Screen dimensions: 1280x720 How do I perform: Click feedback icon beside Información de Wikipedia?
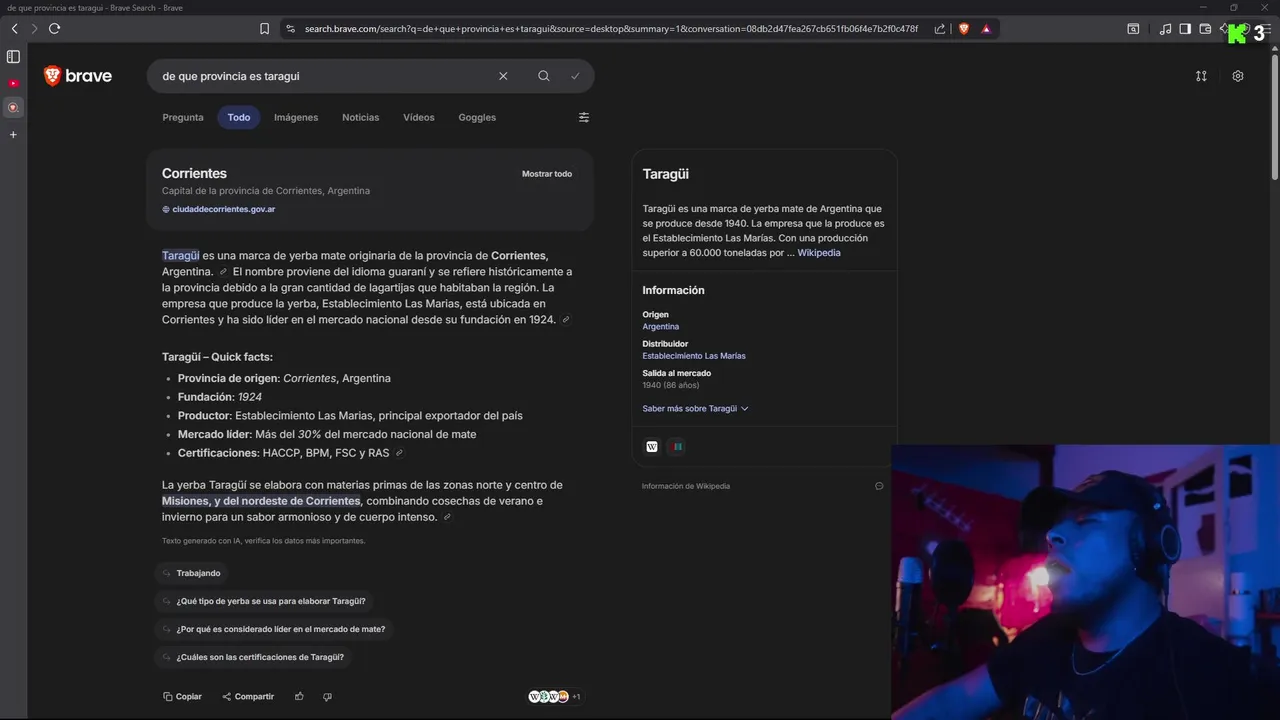pyautogui.click(x=879, y=486)
